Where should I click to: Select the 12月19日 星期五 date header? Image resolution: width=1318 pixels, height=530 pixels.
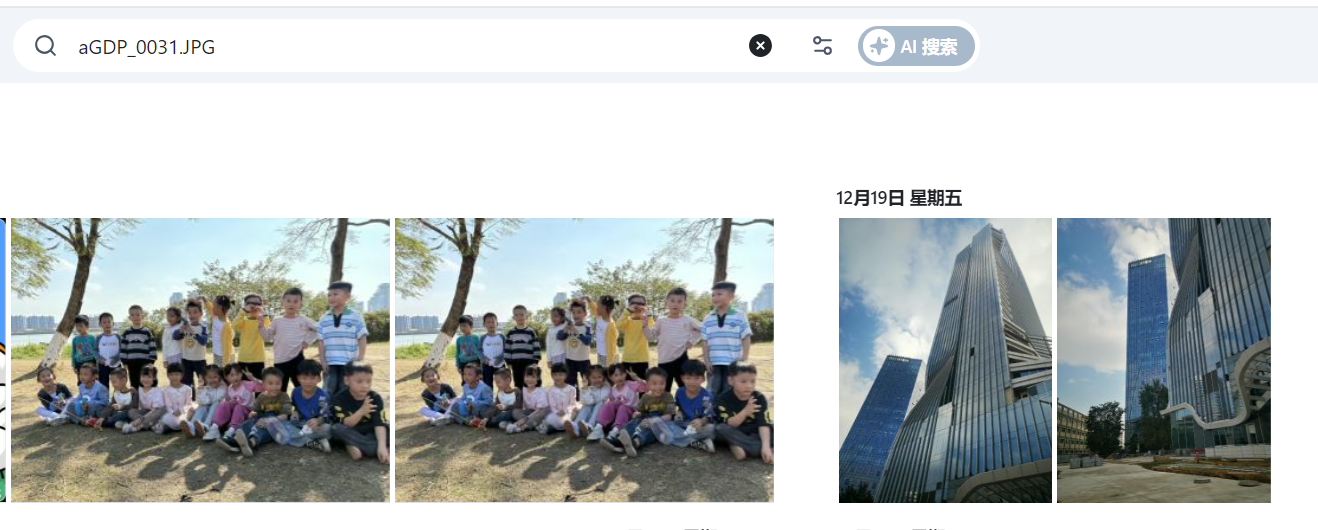899,198
